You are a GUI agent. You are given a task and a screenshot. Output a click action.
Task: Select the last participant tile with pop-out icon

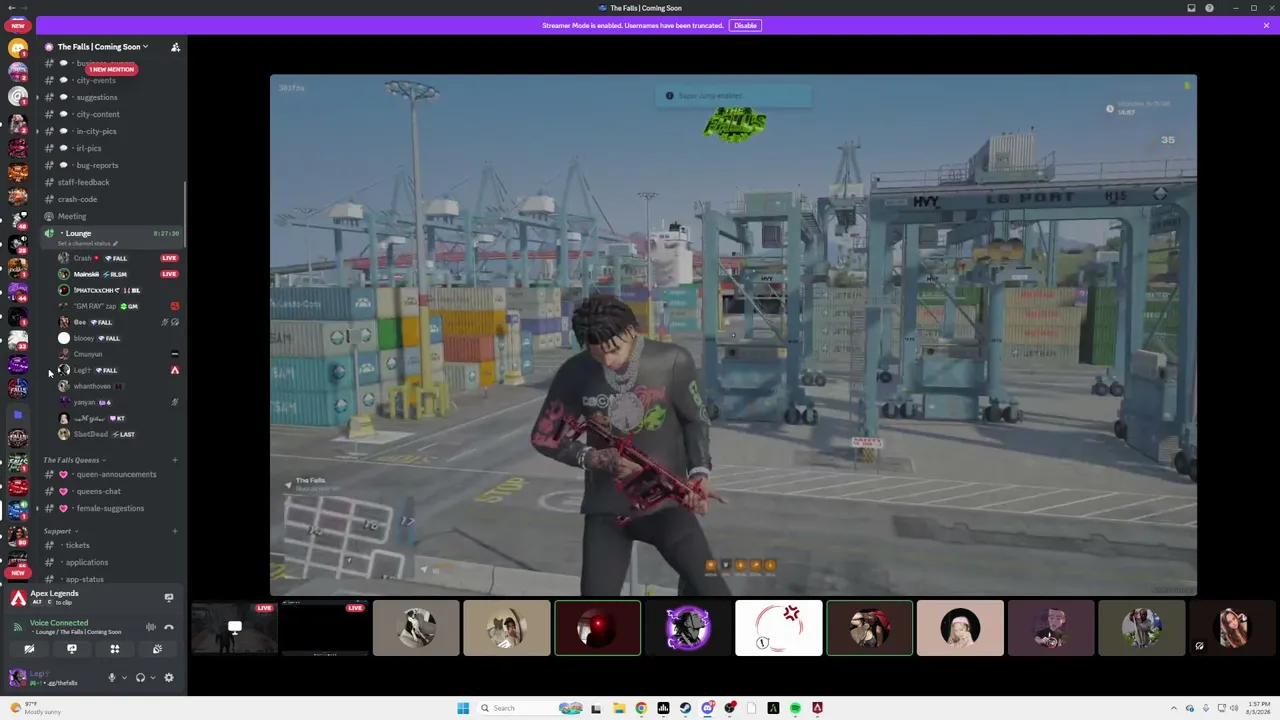click(x=1233, y=628)
